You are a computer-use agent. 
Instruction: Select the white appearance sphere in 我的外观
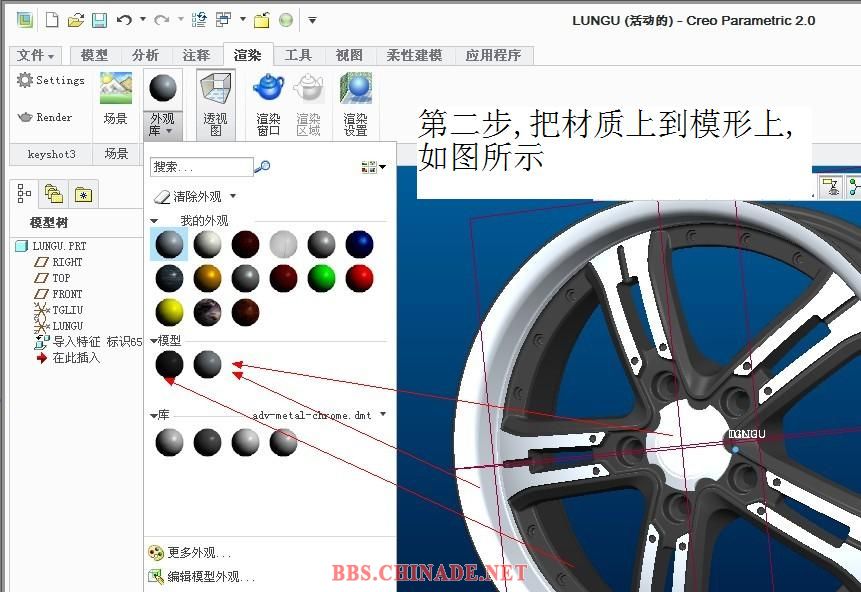point(207,244)
